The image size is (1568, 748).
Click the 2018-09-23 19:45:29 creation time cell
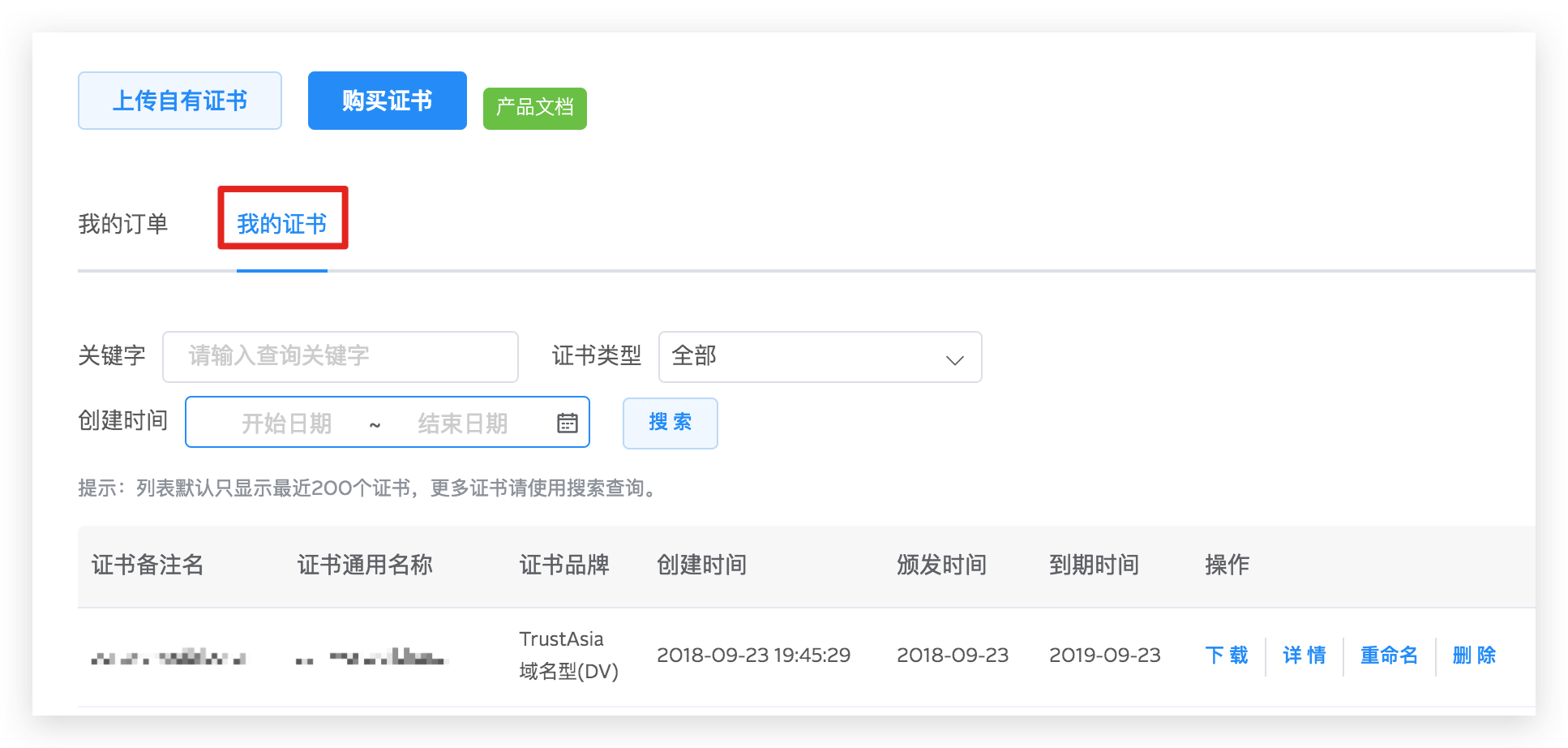[x=753, y=656]
